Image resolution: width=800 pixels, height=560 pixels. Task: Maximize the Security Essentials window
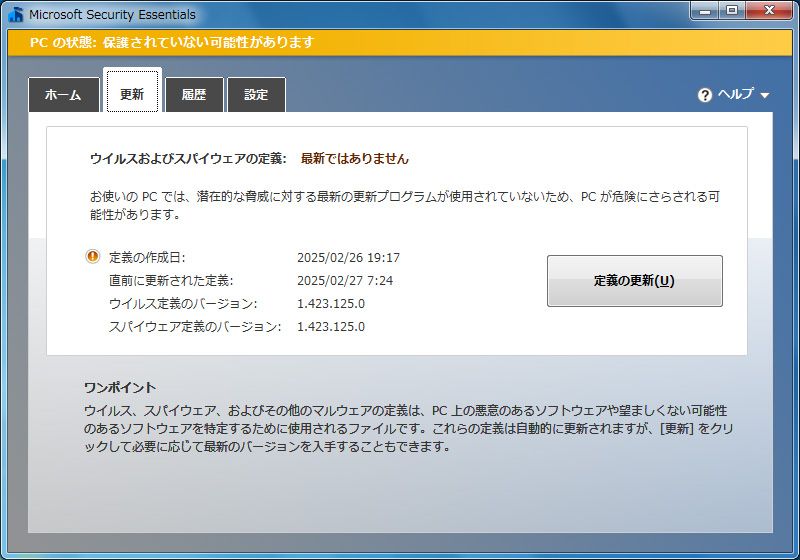[732, 11]
